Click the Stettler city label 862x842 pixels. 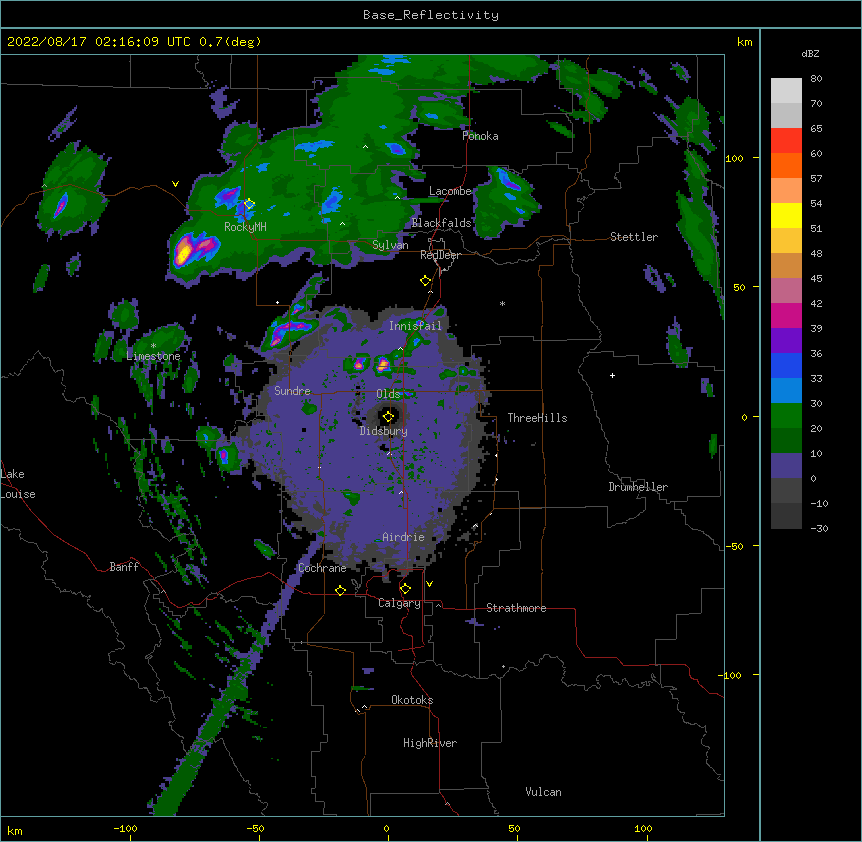(634, 237)
